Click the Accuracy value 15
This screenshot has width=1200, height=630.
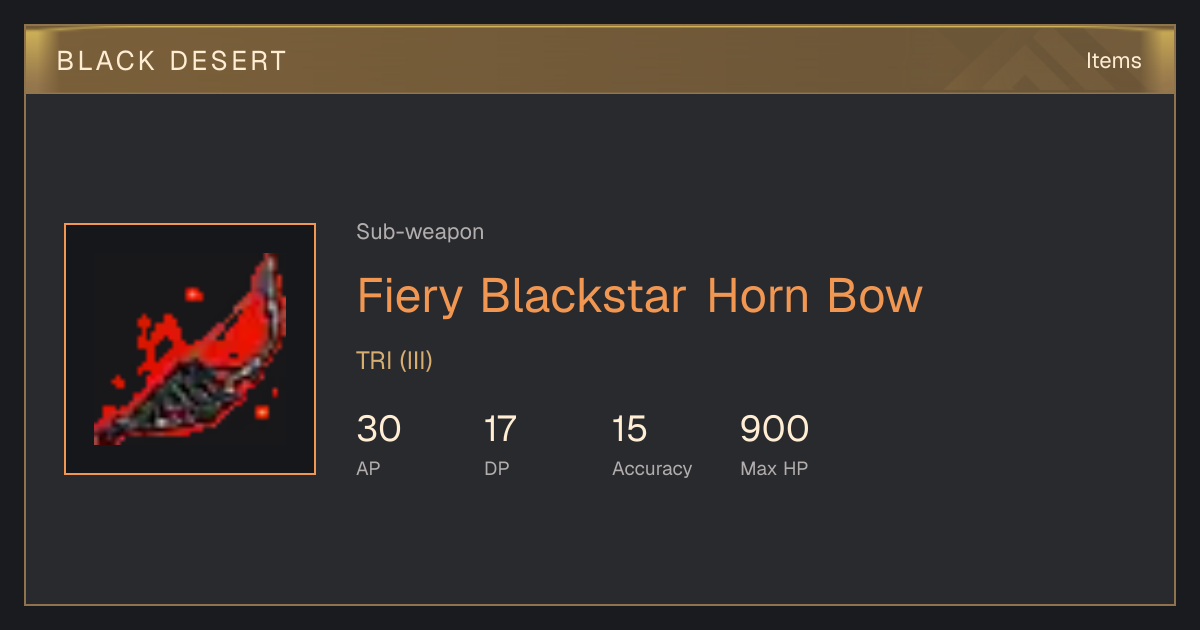pyautogui.click(x=630, y=429)
